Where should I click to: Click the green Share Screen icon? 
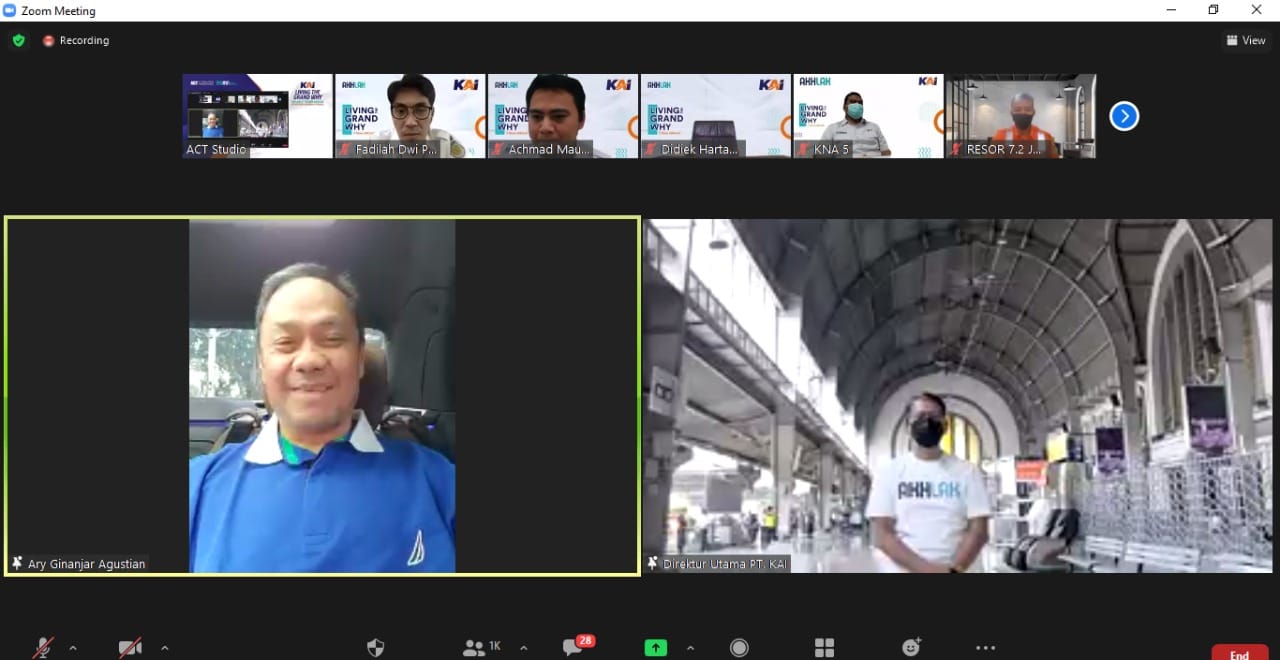tap(656, 648)
